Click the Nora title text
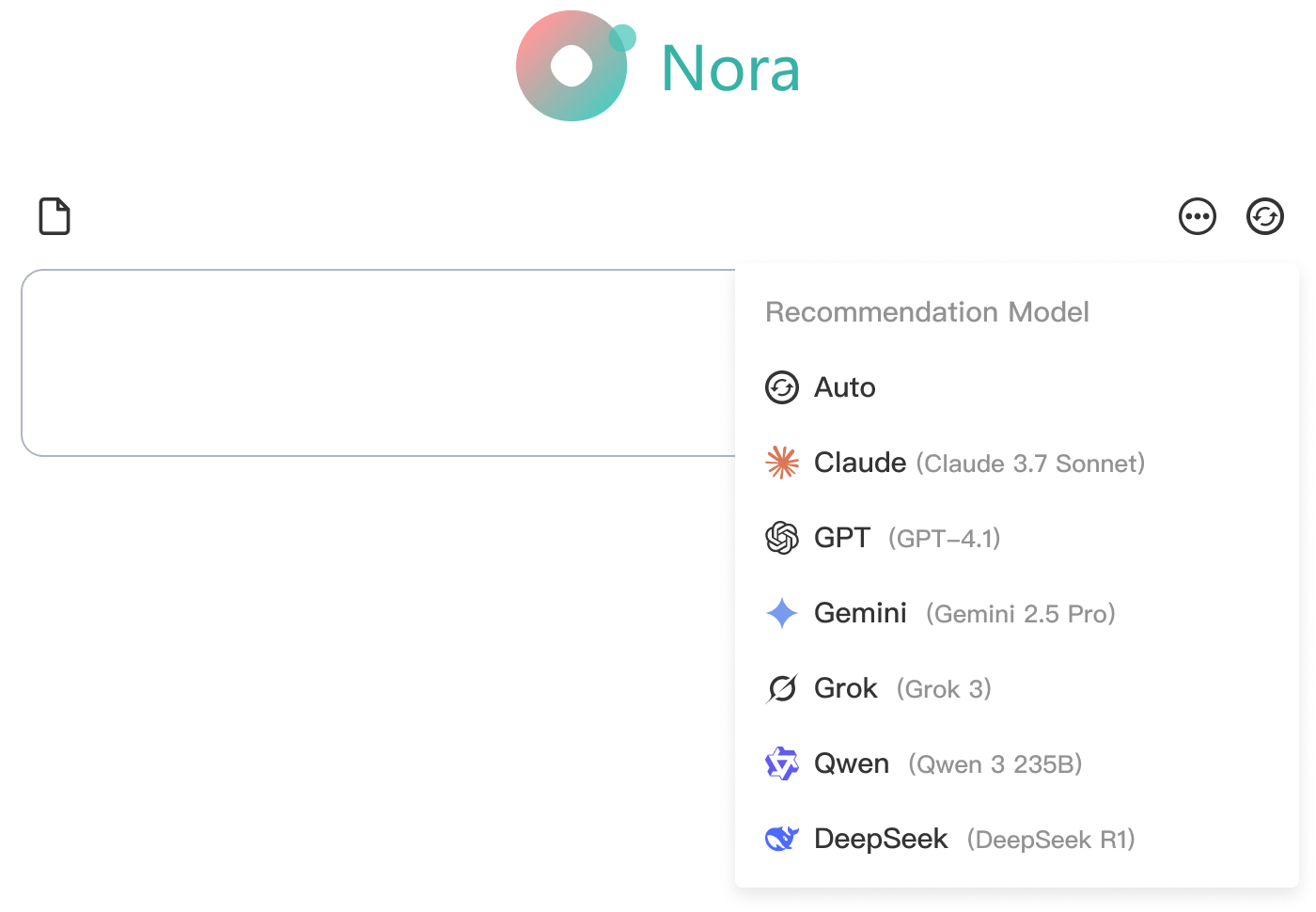Viewport: 1316px width, 912px height. point(730,69)
